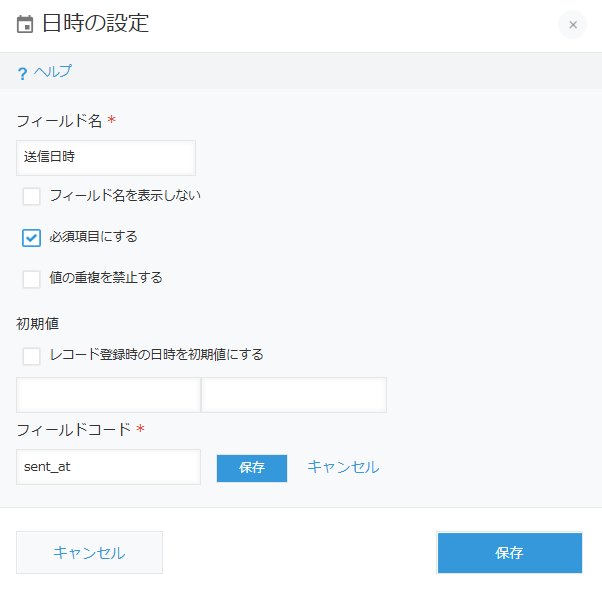Focus the フィールド名 input showing 送信日時
This screenshot has width=602, height=589.
[106, 158]
